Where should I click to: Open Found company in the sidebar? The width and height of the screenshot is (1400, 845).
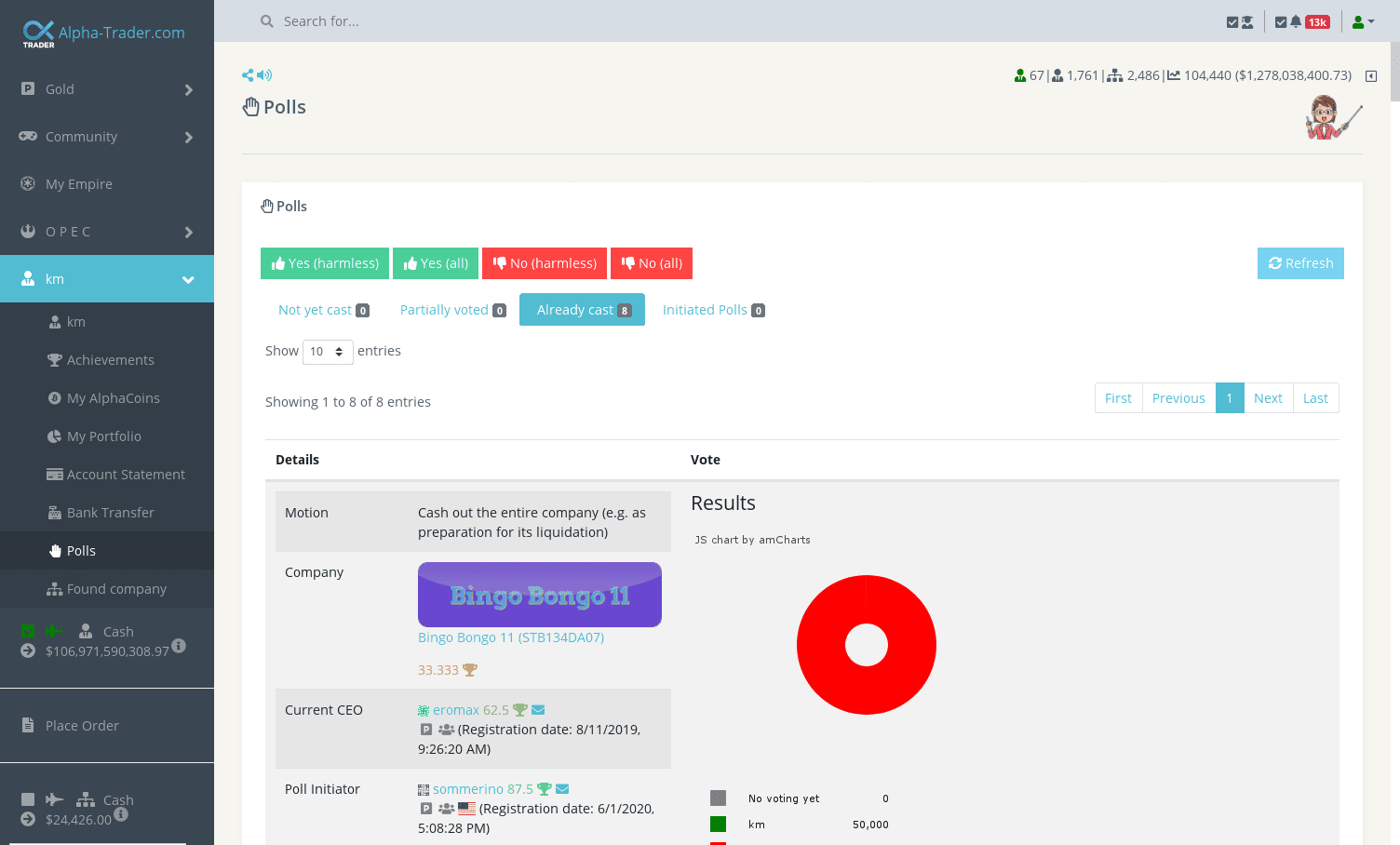107,589
